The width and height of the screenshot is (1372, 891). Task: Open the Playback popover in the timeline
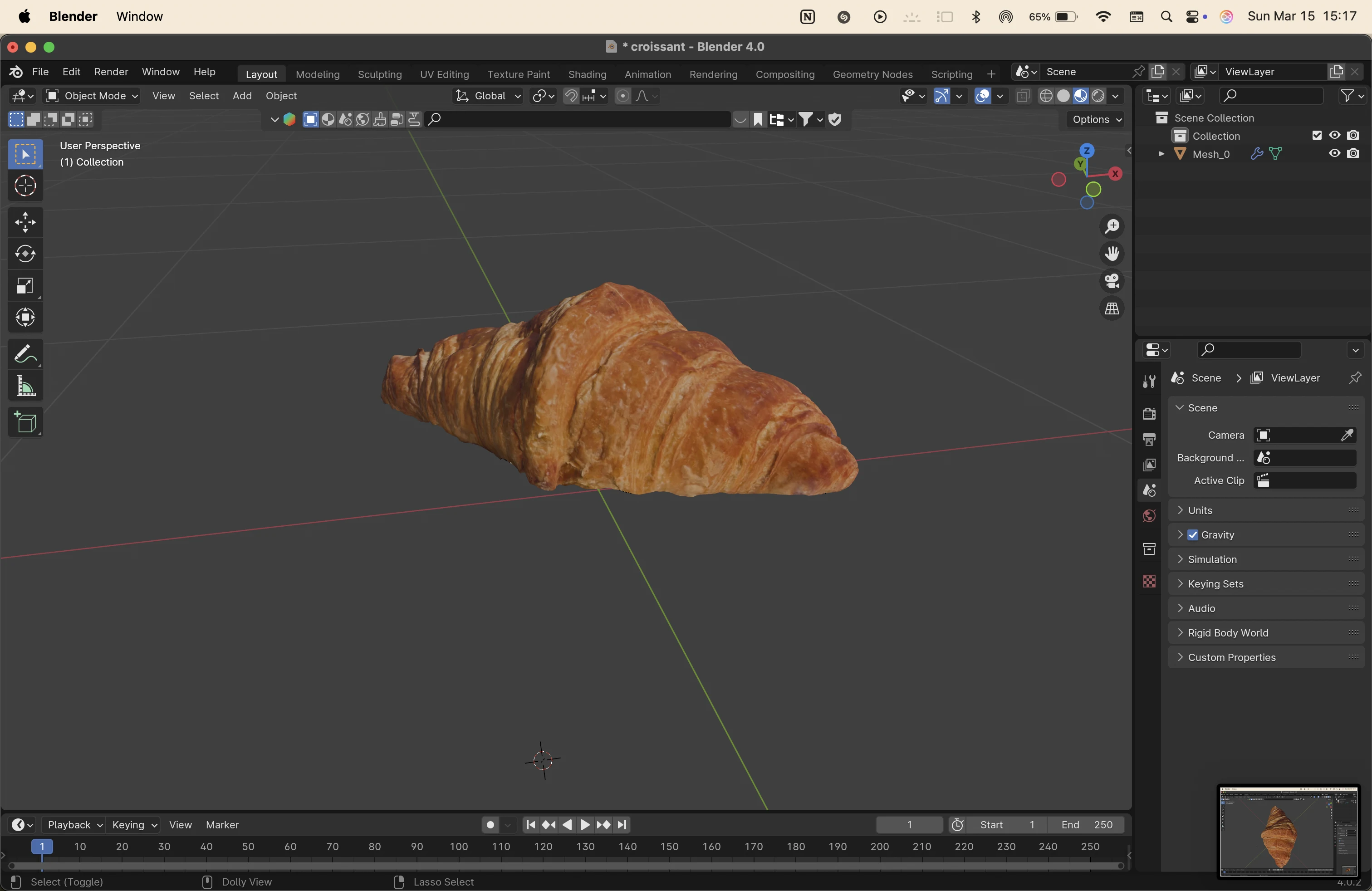click(74, 825)
